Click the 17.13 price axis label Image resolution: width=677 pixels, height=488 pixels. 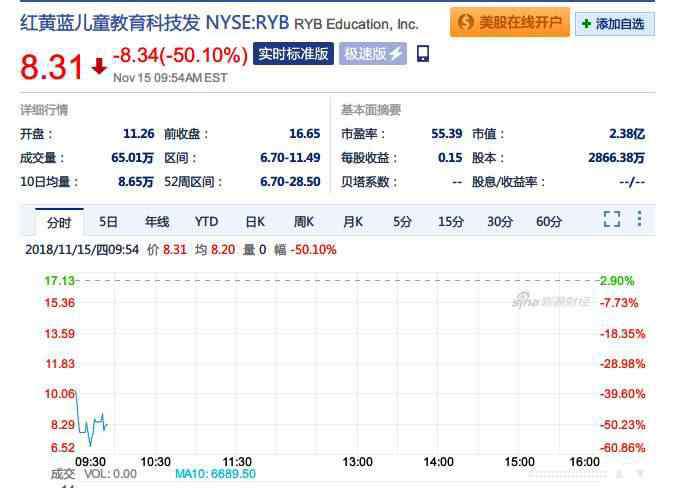60,281
